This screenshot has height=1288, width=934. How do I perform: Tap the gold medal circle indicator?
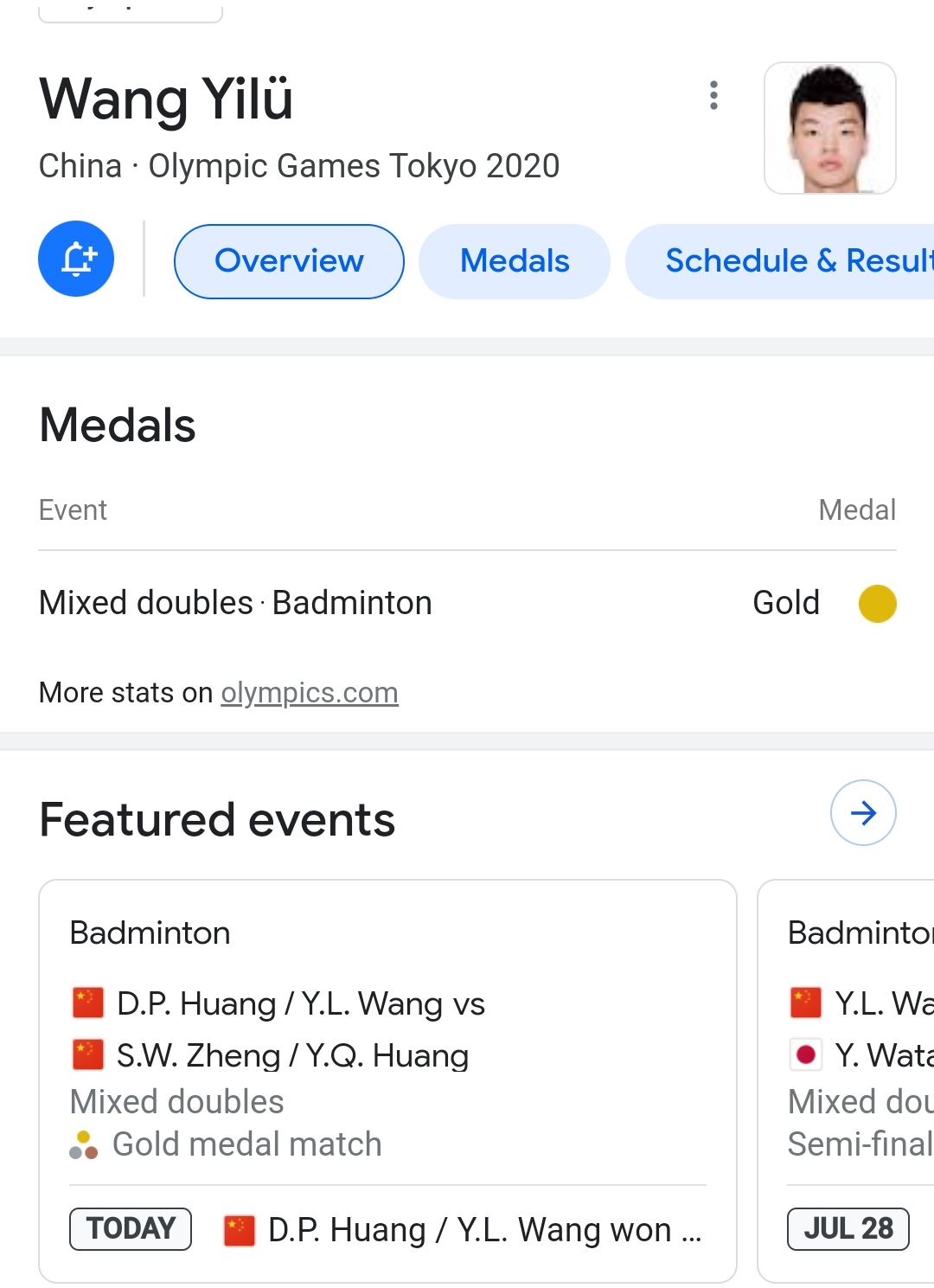point(877,603)
